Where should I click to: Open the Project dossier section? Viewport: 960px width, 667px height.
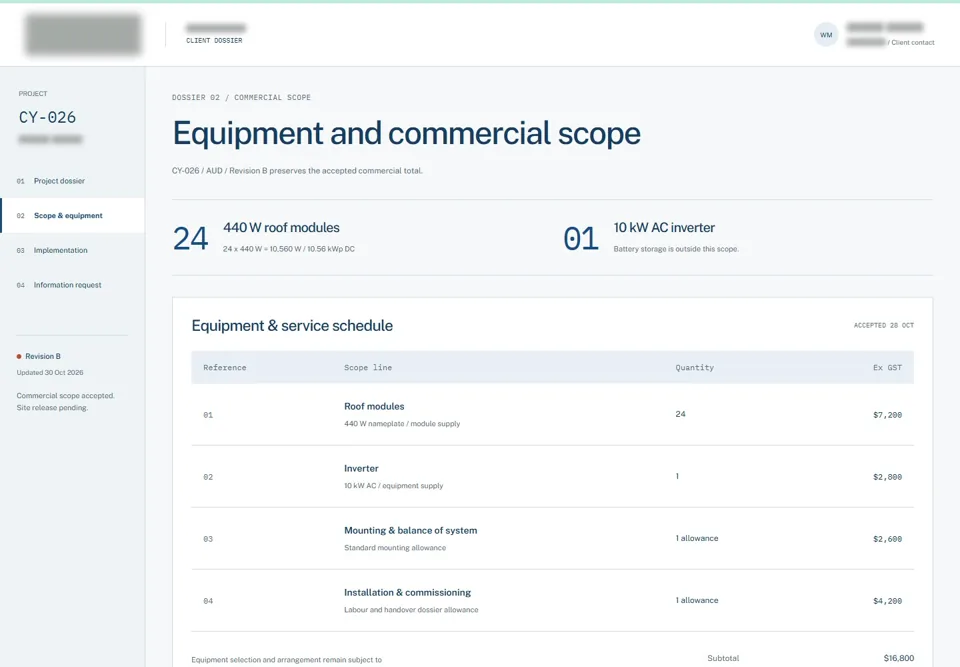[59, 181]
